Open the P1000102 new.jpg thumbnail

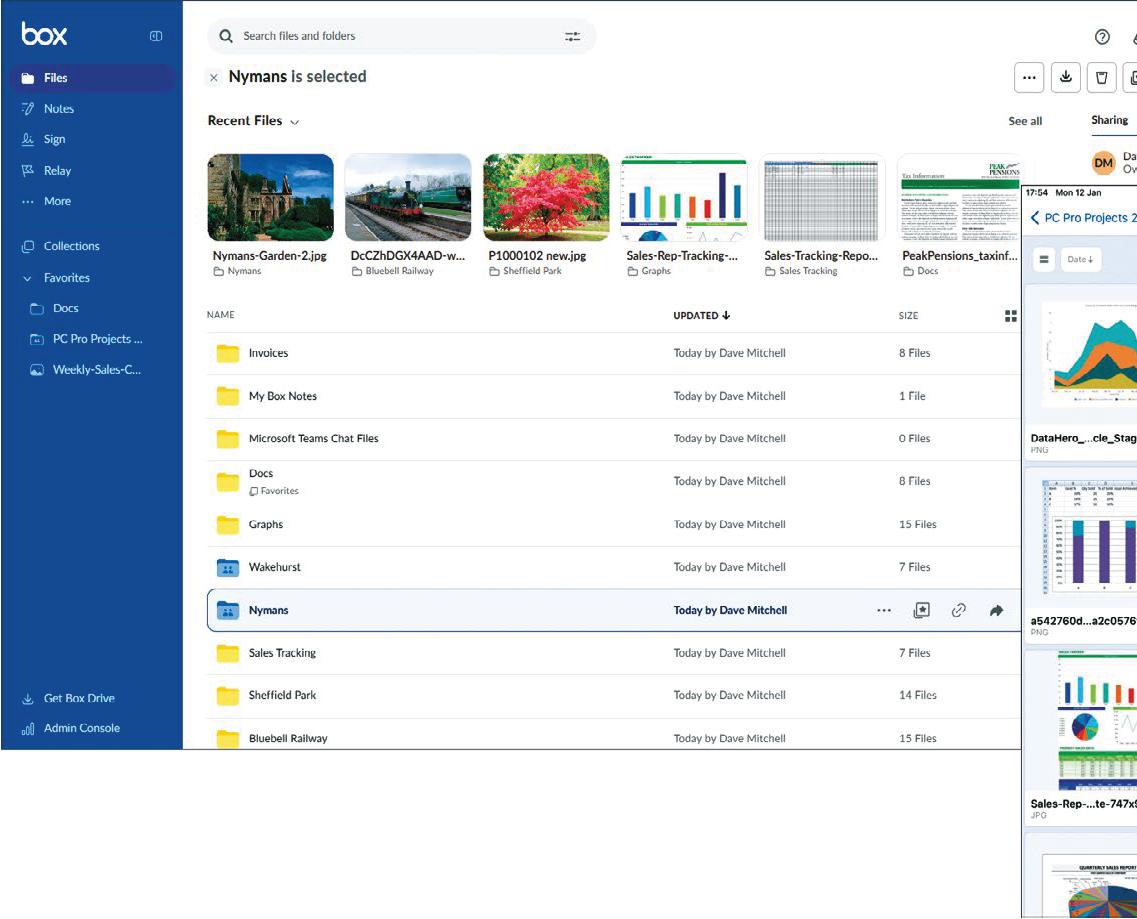point(546,197)
